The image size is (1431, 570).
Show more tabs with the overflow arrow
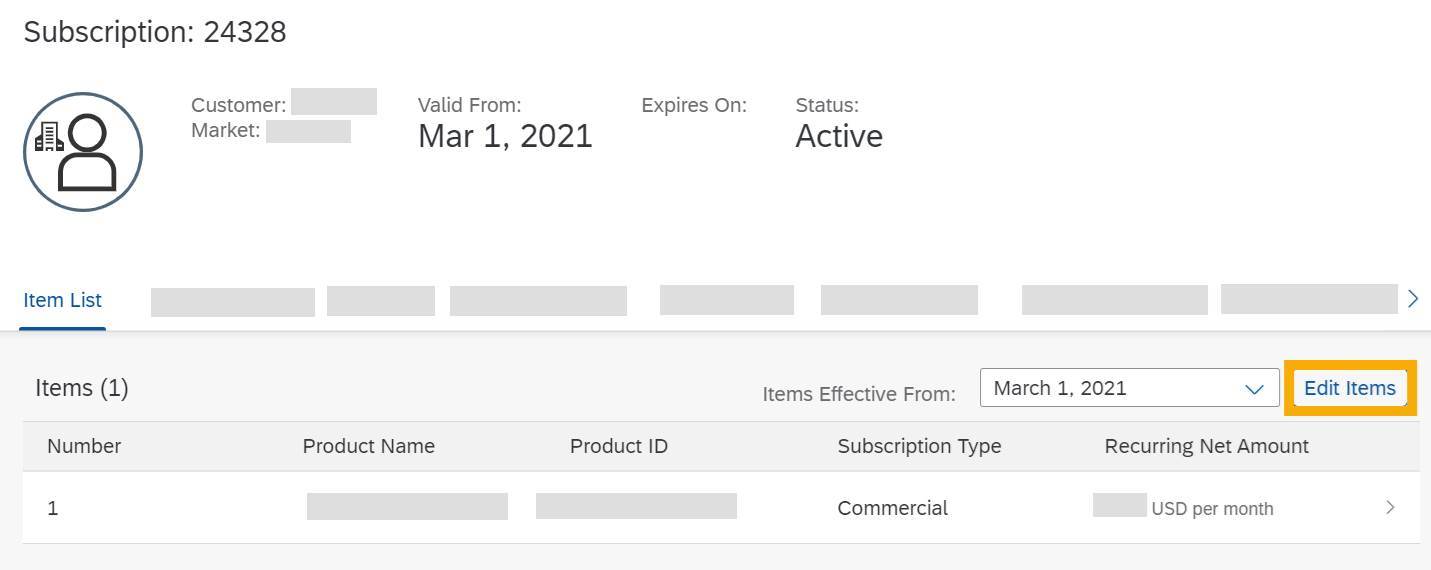coord(1412,299)
